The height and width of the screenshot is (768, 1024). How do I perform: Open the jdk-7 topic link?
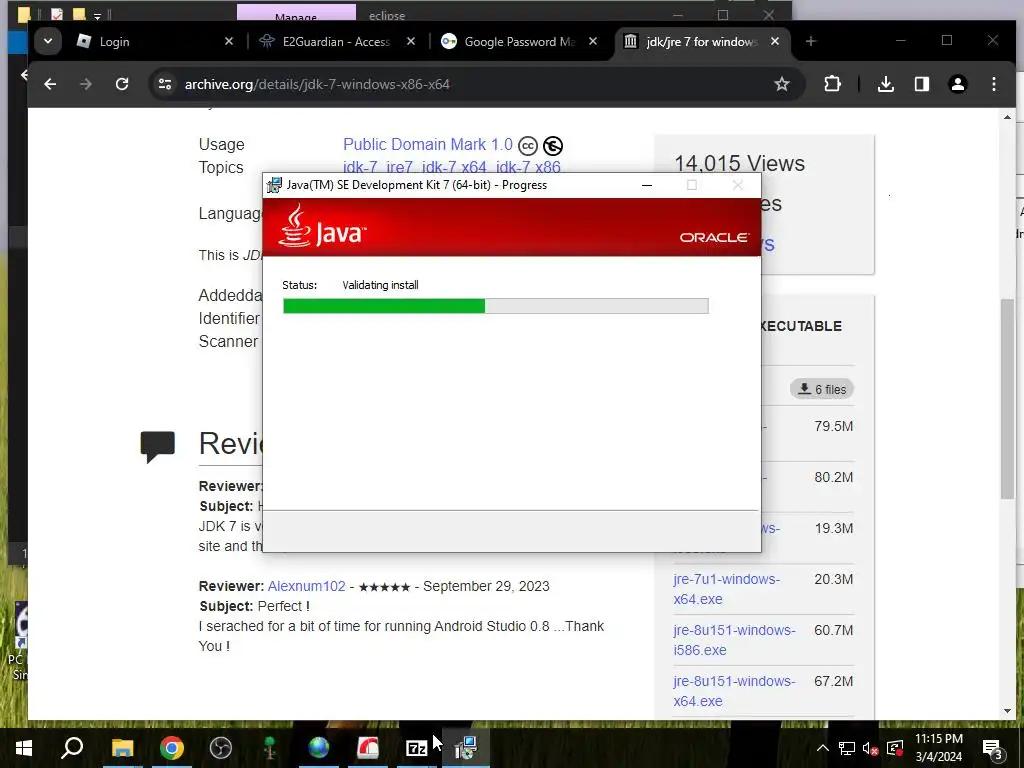point(359,167)
